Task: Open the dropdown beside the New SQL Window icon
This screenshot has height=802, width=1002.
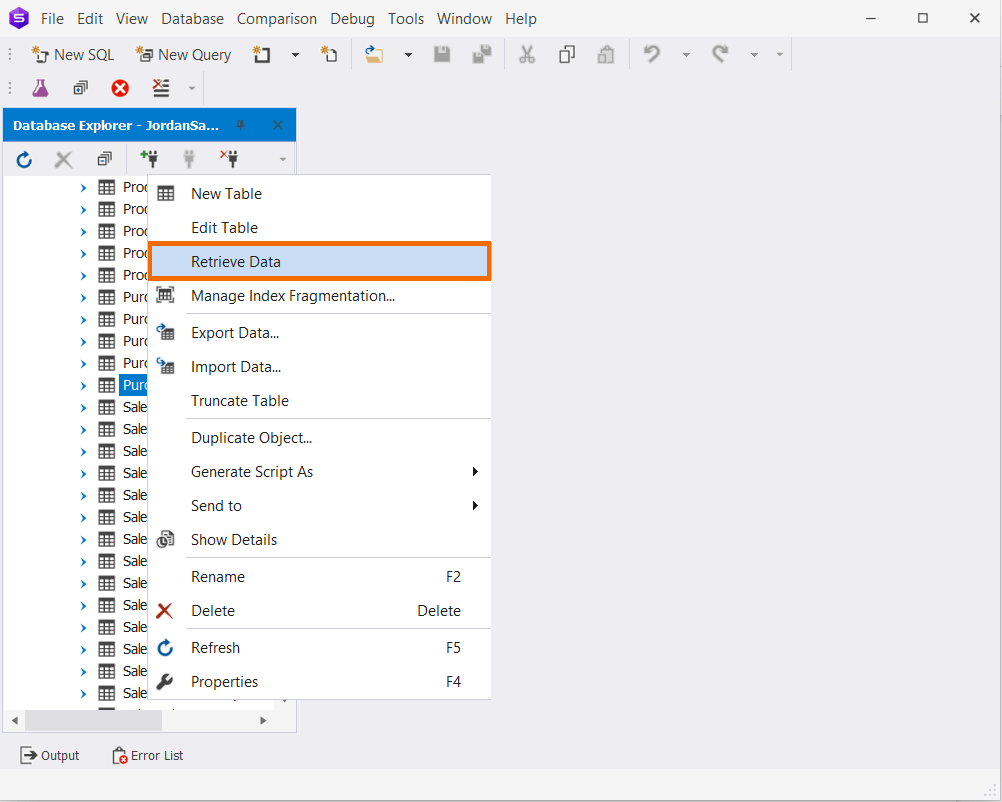Action: (x=295, y=54)
